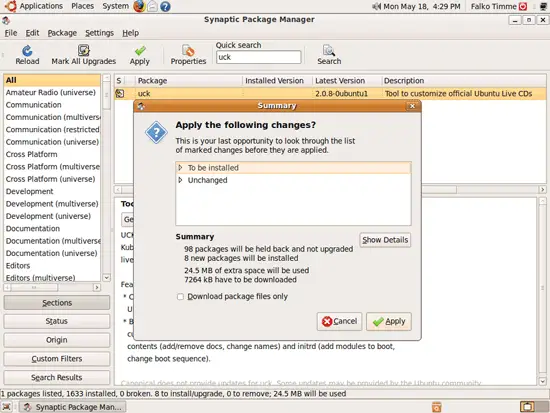Viewport: 550px width, 413px height.
Task: Select the Communication section
Action: pos(52,105)
